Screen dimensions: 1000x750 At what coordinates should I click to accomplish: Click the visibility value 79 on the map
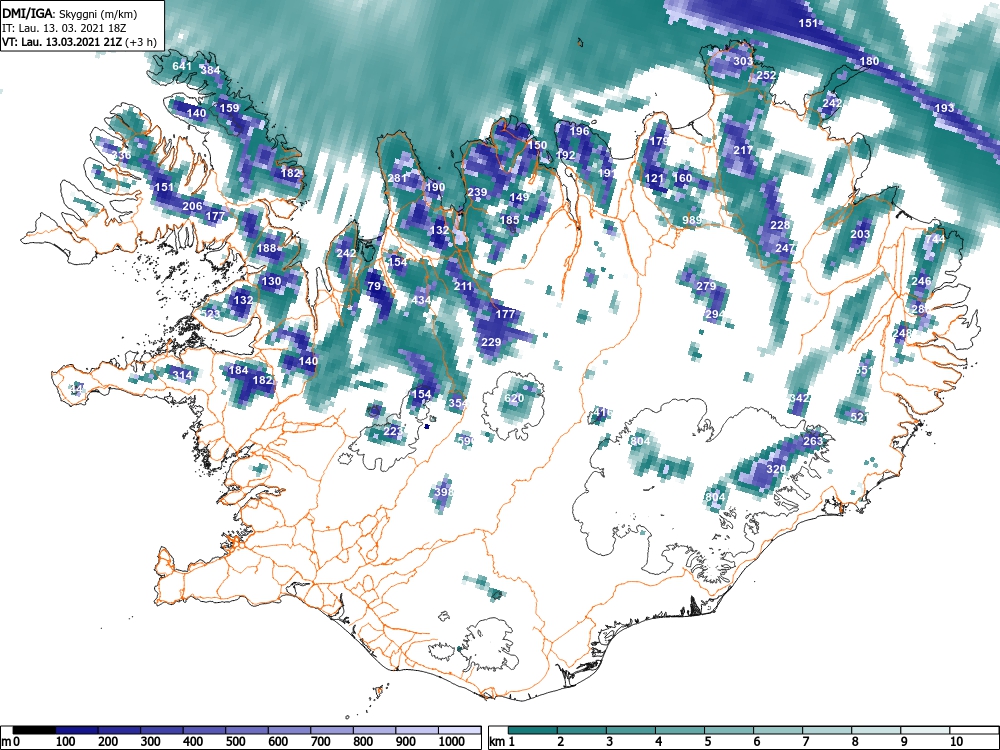point(374,286)
